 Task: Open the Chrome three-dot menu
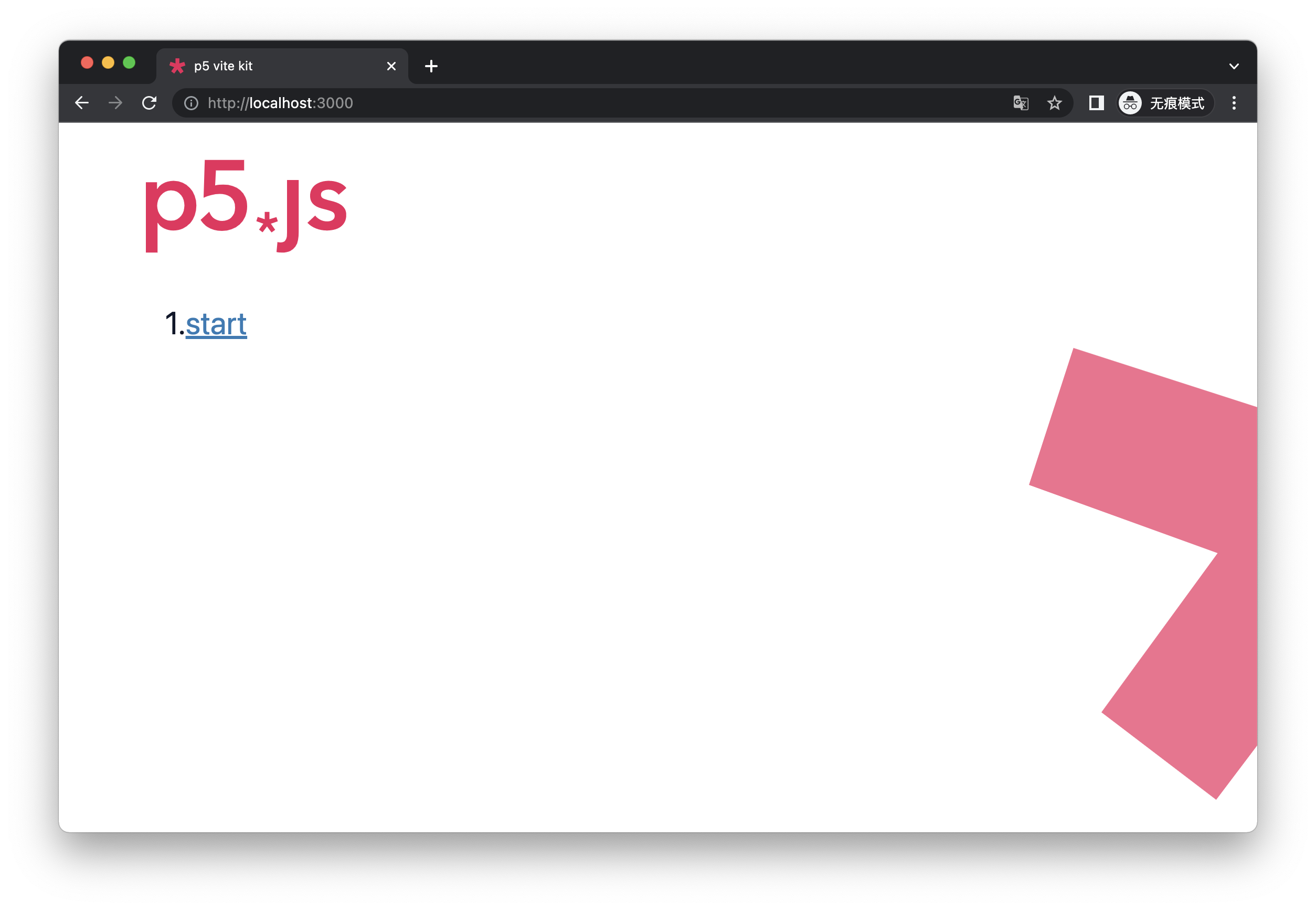pyautogui.click(x=1235, y=103)
